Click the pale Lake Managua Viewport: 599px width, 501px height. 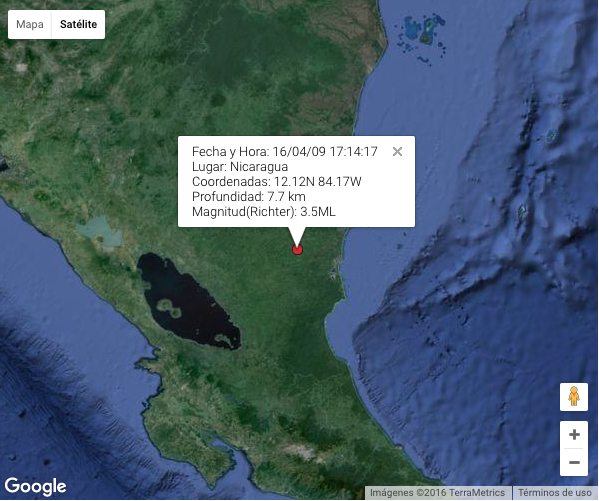99,232
